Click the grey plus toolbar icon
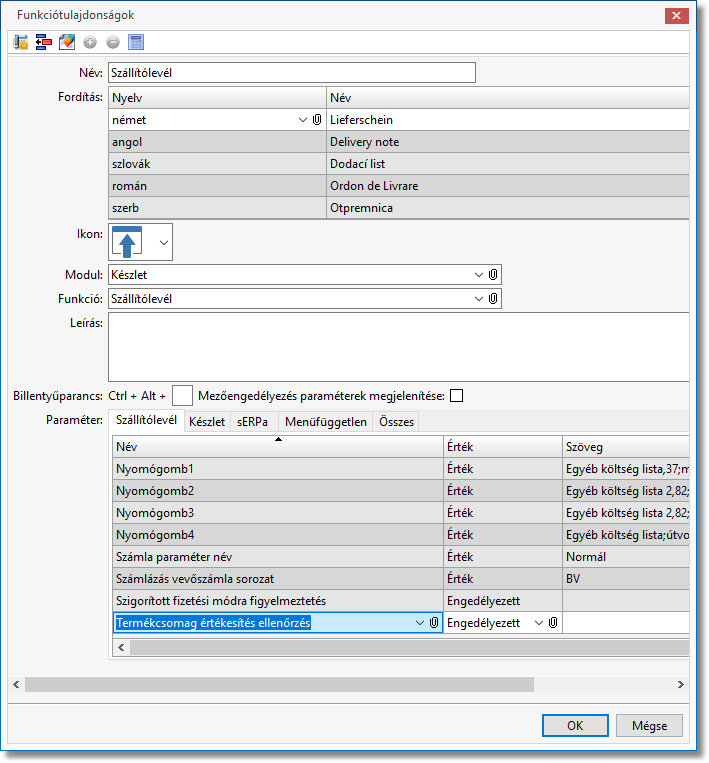709x763 pixels. pyautogui.click(x=90, y=42)
